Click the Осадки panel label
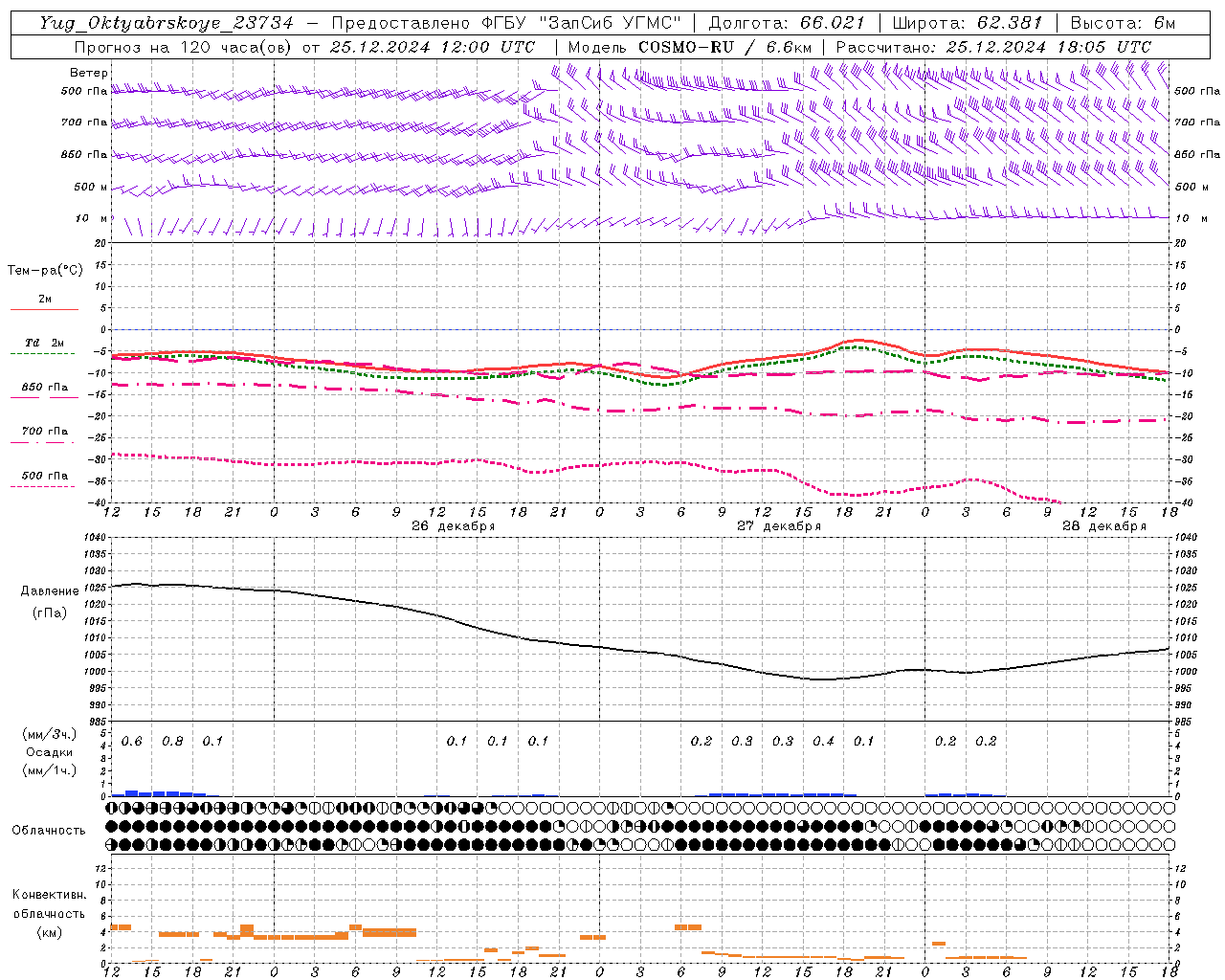1225x980 pixels. (49, 752)
